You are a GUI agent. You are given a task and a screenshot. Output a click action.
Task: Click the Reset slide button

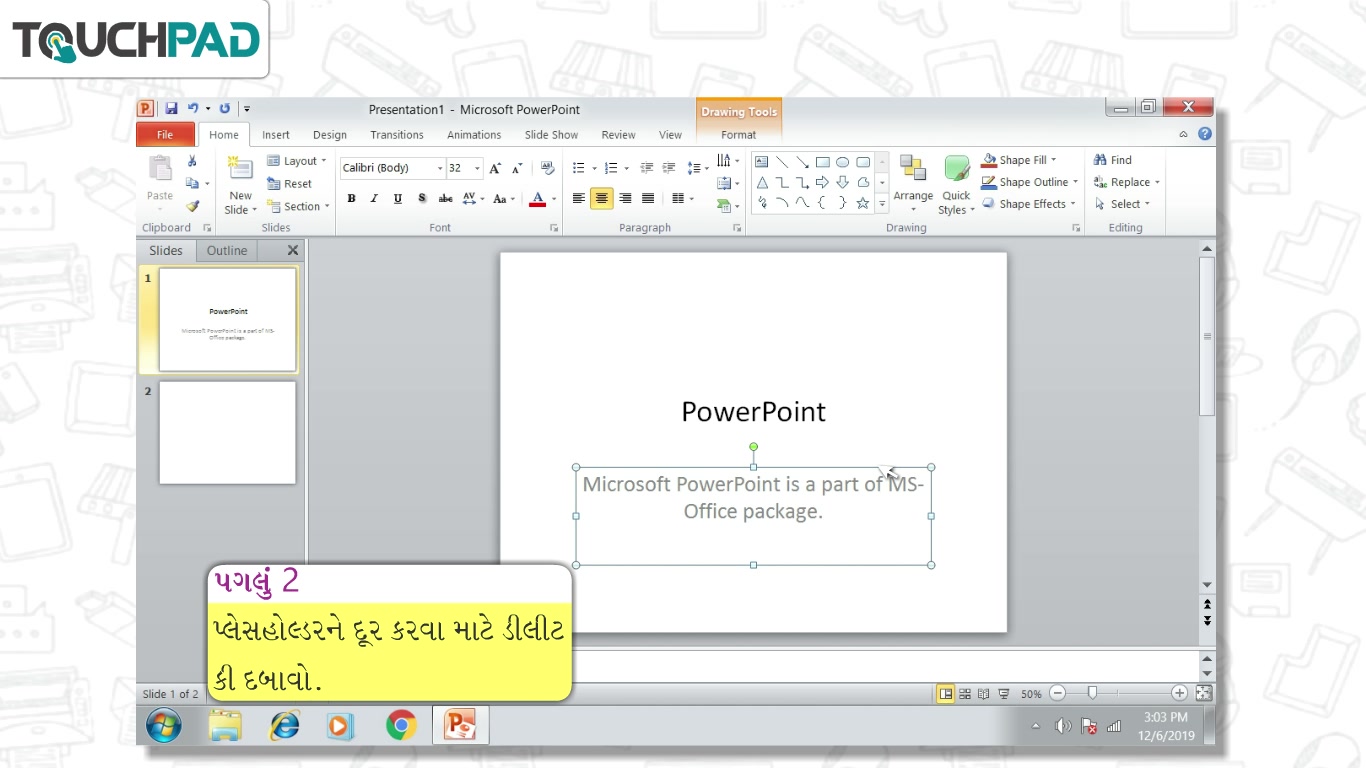[289, 184]
